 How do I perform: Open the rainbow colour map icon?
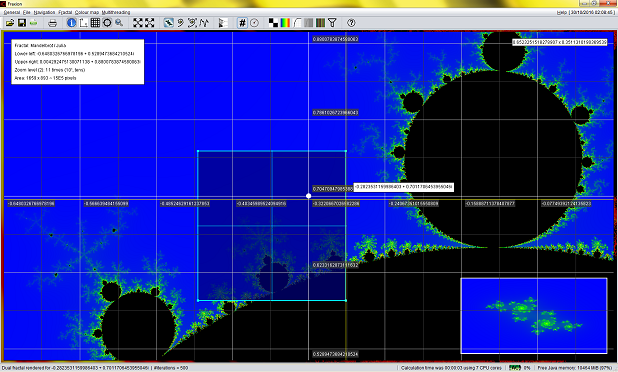(x=285, y=23)
